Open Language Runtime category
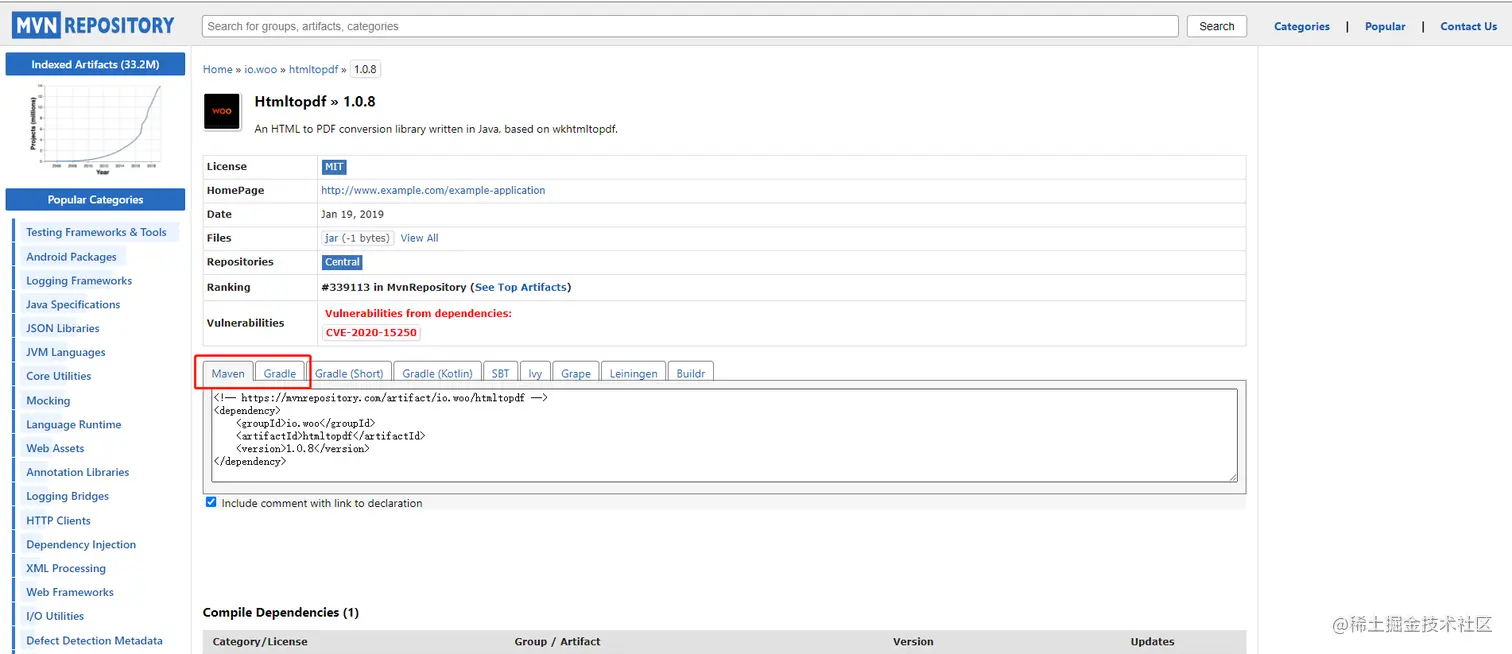Viewport: 1512px width, 654px height. 74,424
